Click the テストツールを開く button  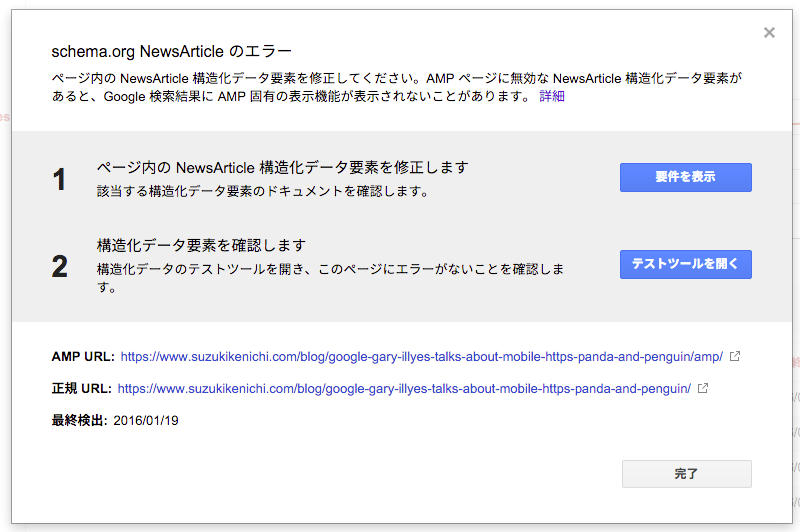pos(686,264)
